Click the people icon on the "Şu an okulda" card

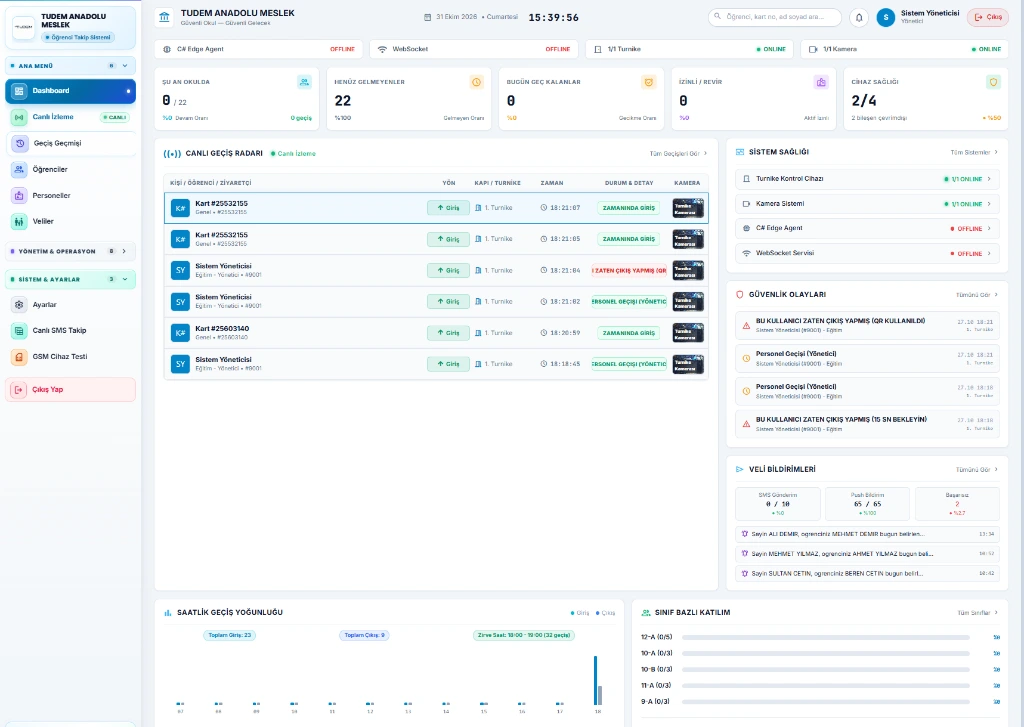click(304, 82)
